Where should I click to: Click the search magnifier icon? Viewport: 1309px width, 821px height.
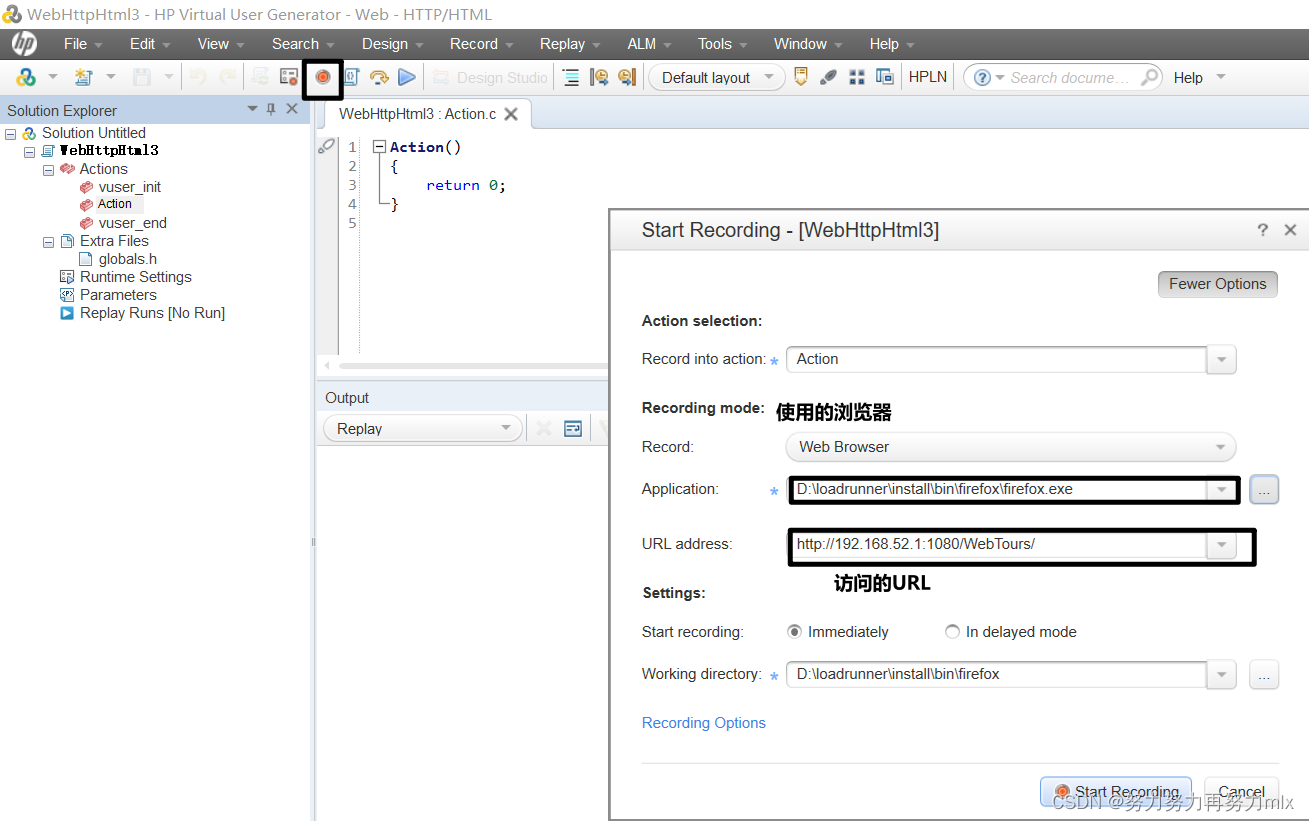1150,77
